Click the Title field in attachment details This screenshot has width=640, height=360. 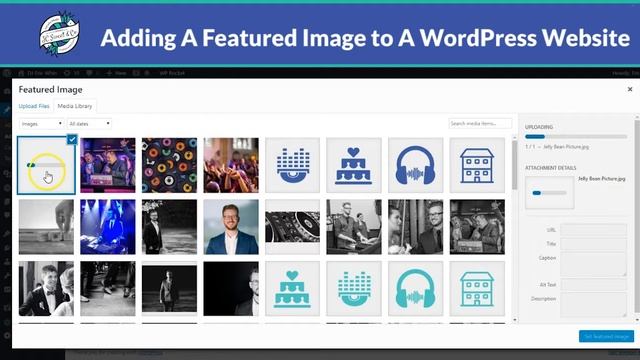[x=593, y=244]
